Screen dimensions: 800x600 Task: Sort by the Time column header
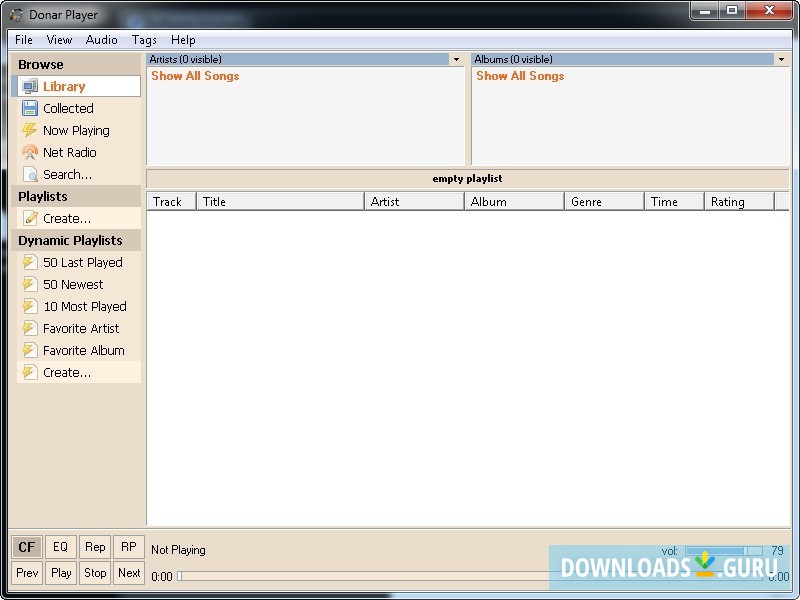click(x=674, y=202)
